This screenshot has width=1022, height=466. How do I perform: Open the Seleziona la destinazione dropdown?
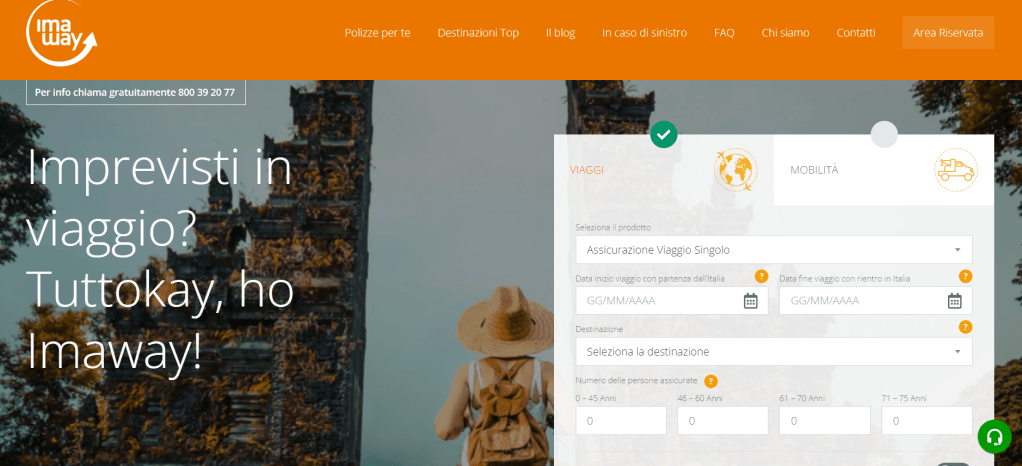(773, 352)
